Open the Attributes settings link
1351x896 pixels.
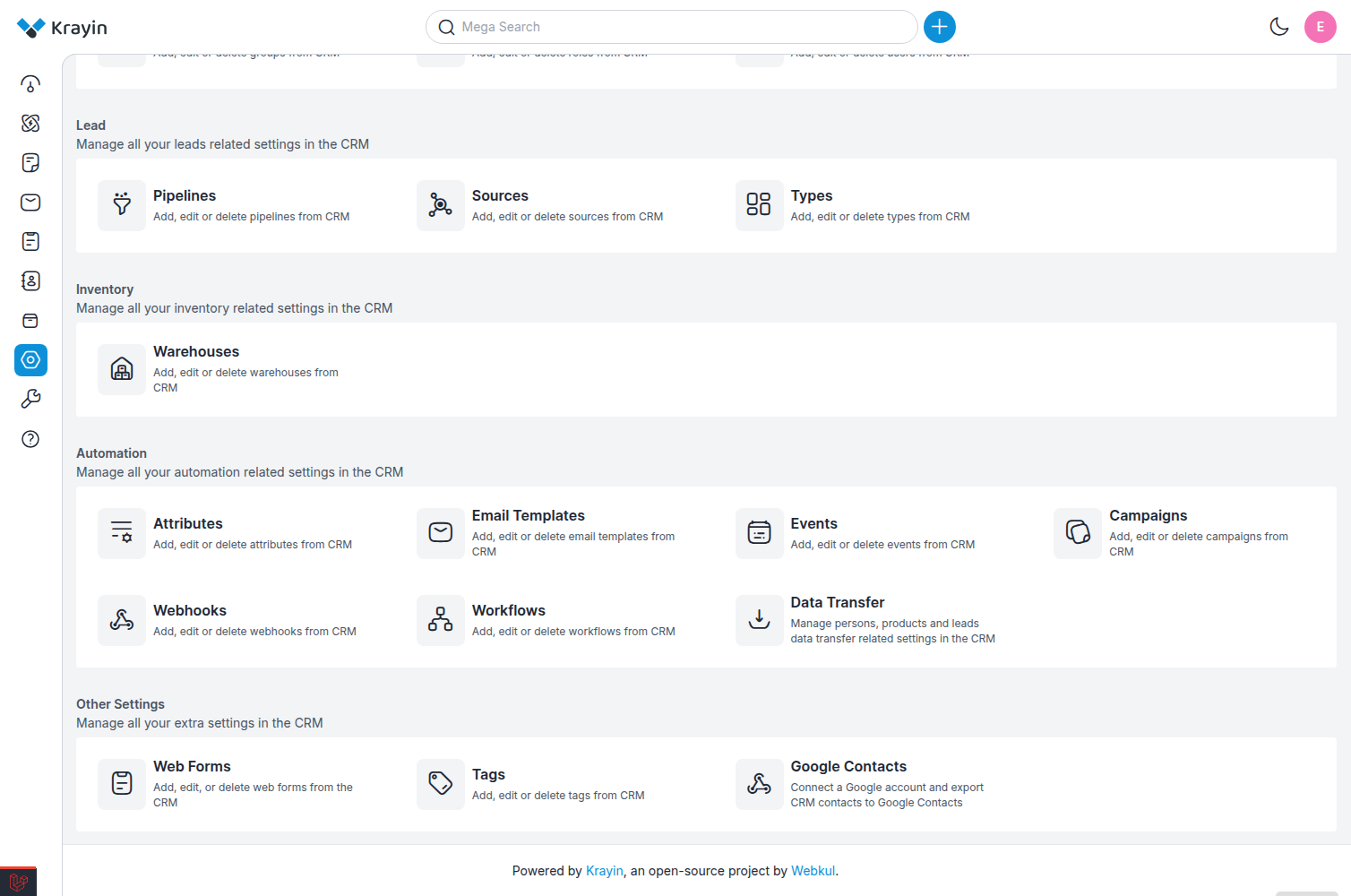[188, 523]
